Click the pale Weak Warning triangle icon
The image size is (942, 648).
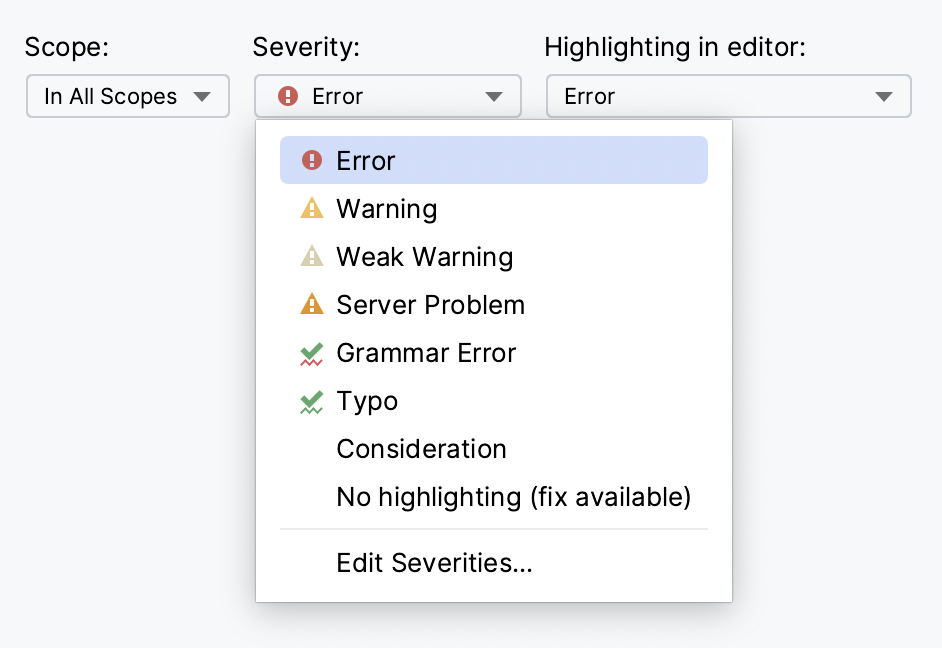pyautogui.click(x=311, y=256)
